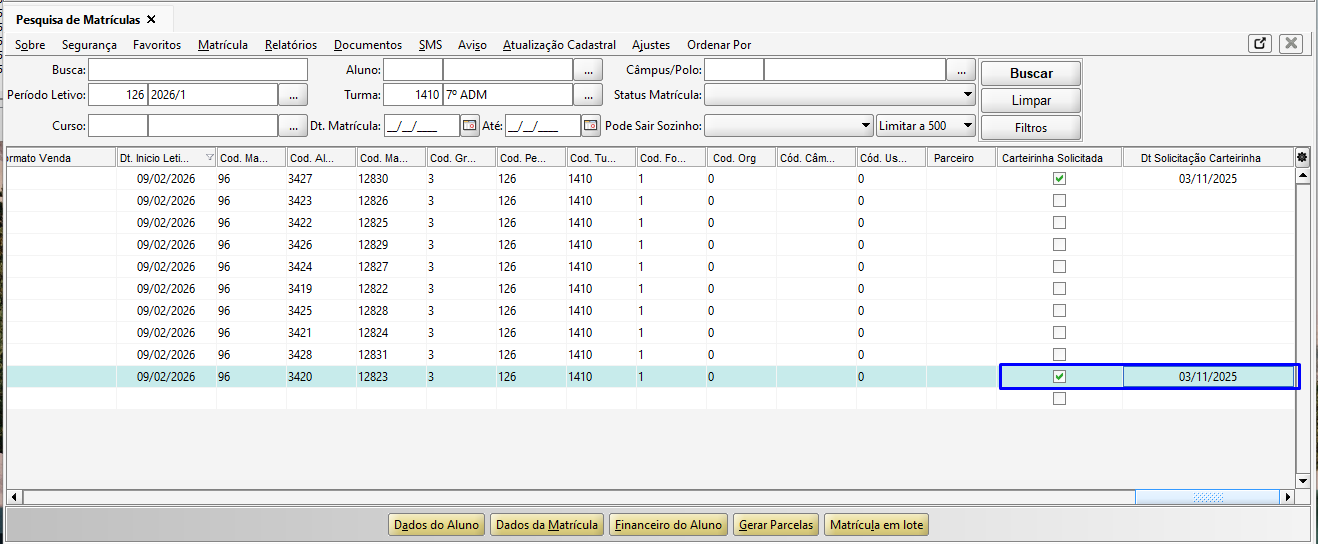Click the vertical scrollbar track of the grid
The image size is (1318, 544).
click(x=1302, y=328)
